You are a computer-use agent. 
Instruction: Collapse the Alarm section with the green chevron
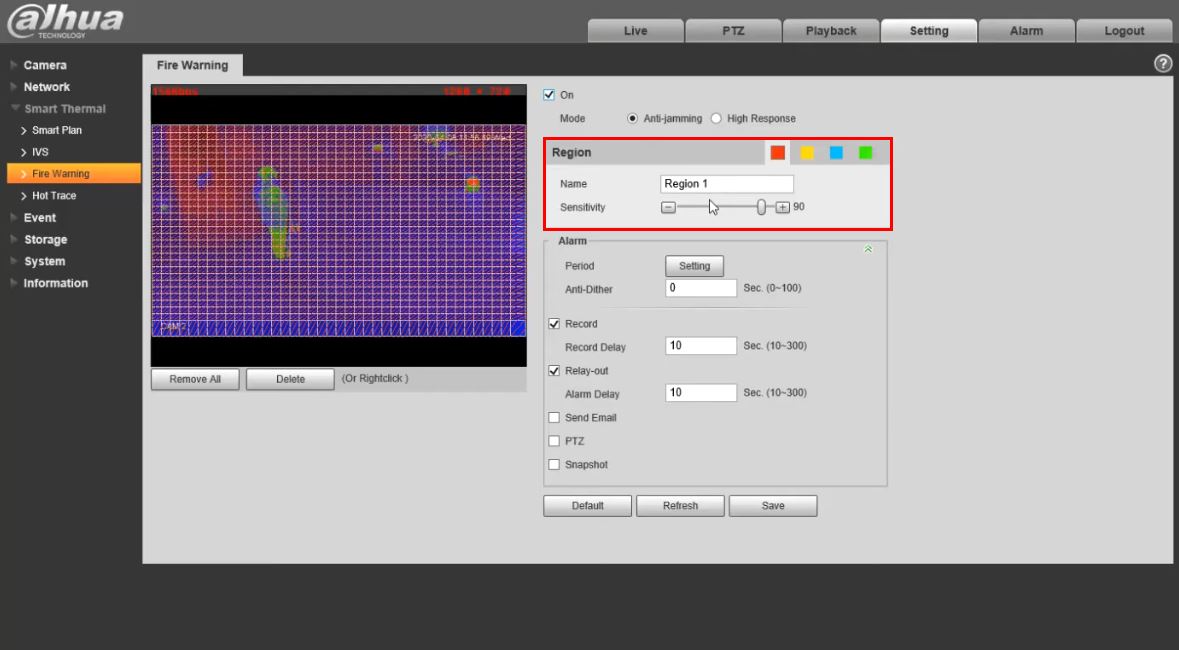tap(868, 249)
